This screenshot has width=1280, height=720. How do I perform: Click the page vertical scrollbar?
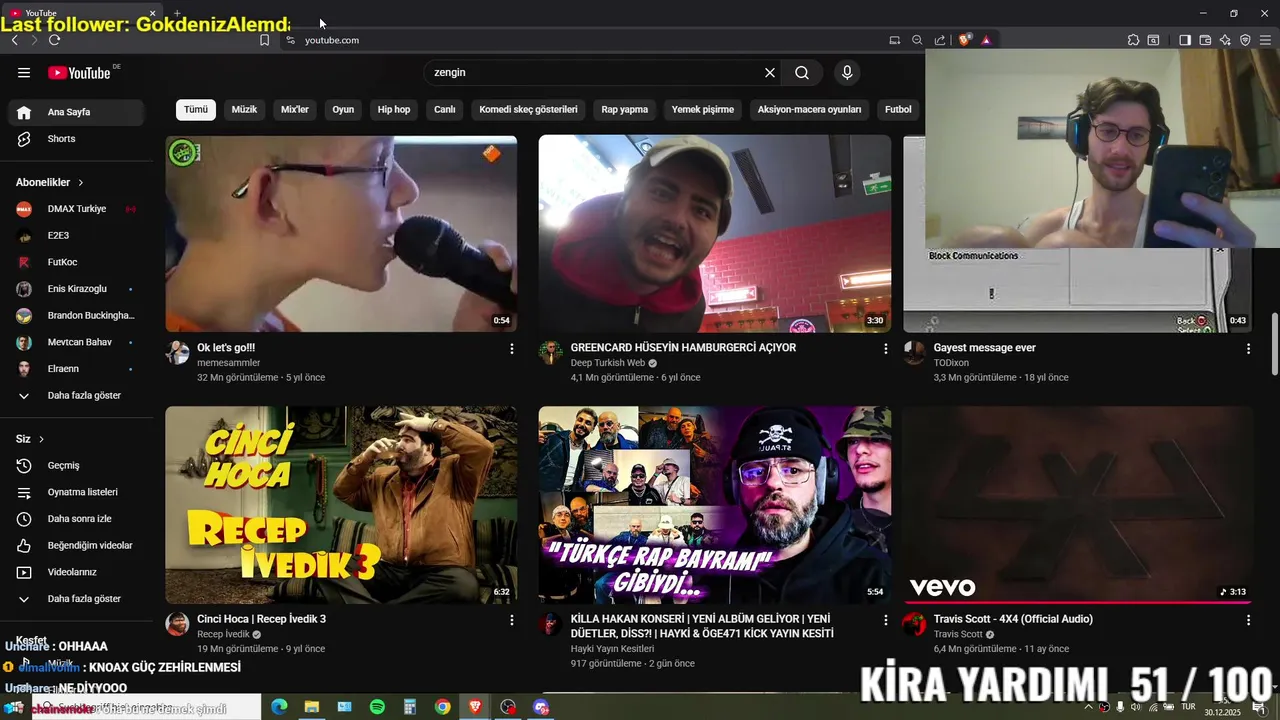(x=1274, y=343)
